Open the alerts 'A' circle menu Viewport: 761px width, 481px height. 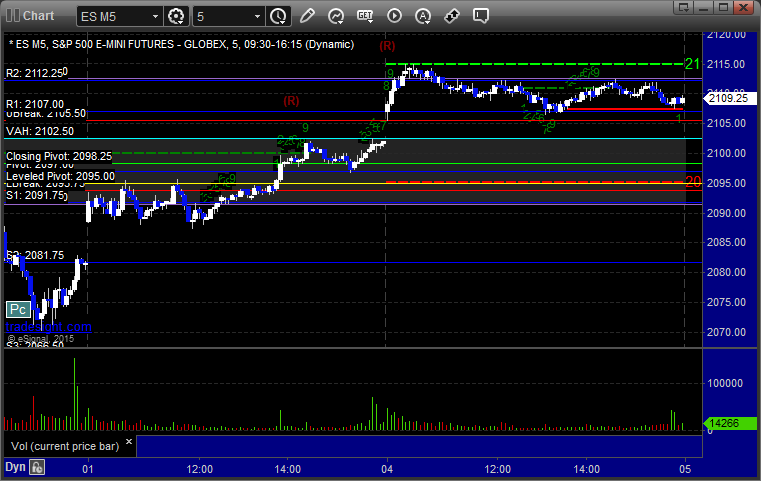pos(423,16)
